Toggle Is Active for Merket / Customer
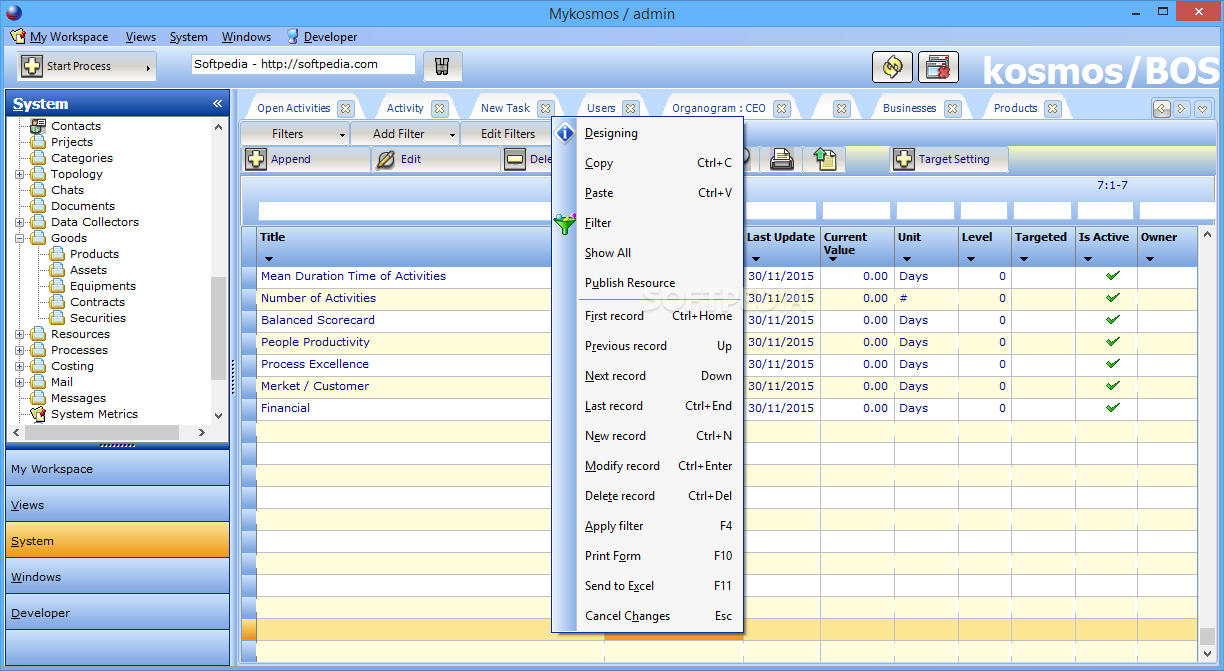The width and height of the screenshot is (1224, 671). [x=1113, y=385]
